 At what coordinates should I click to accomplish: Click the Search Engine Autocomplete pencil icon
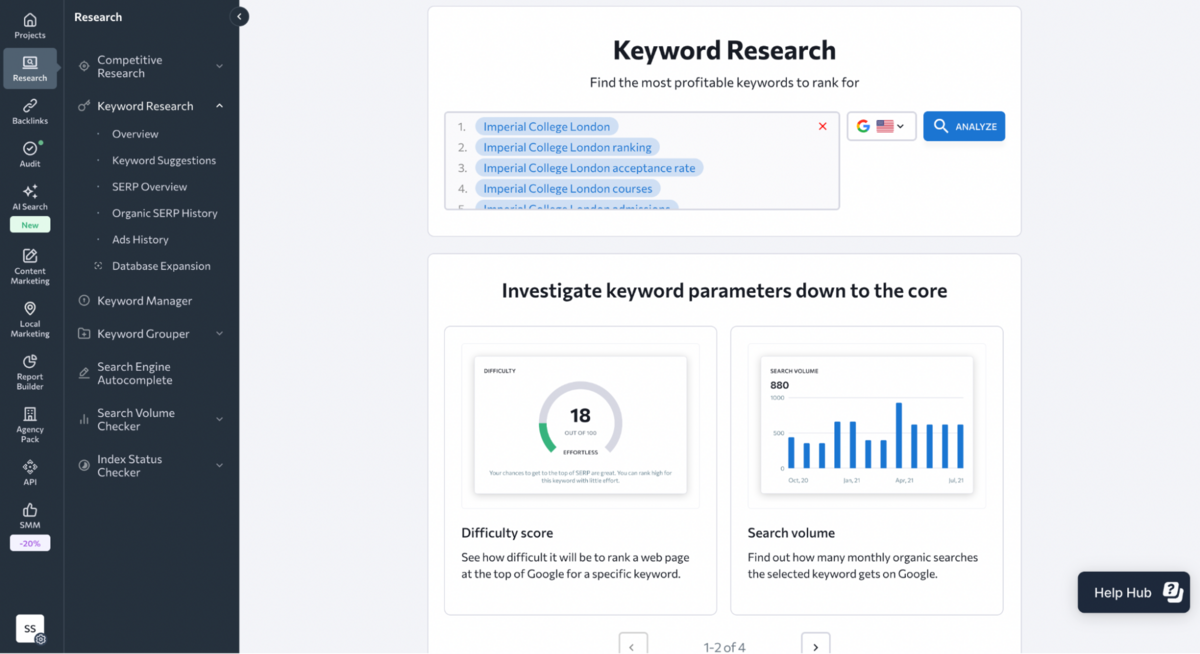click(x=84, y=373)
